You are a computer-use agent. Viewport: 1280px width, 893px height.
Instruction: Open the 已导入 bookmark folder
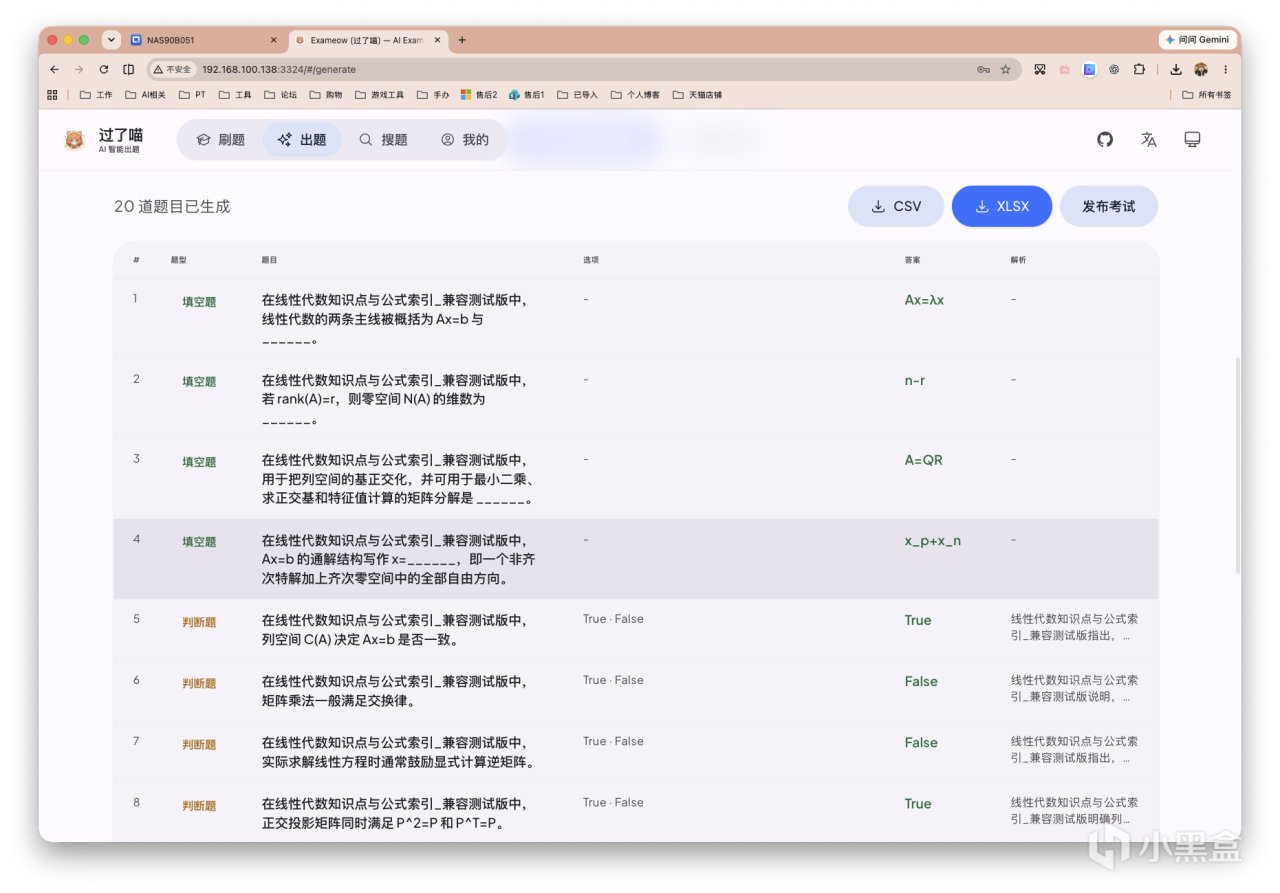coord(577,95)
